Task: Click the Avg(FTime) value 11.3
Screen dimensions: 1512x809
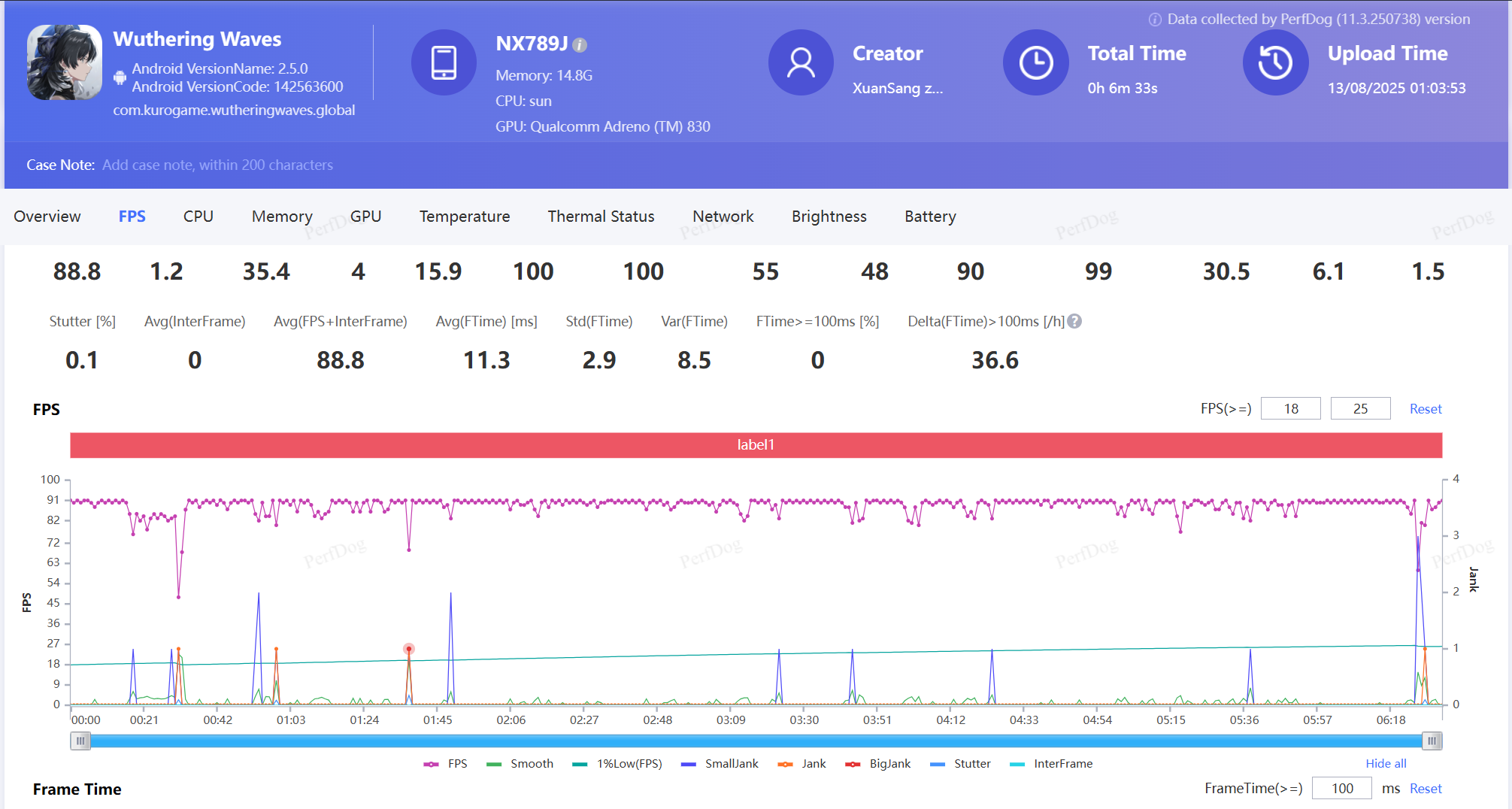Action: [x=486, y=361]
